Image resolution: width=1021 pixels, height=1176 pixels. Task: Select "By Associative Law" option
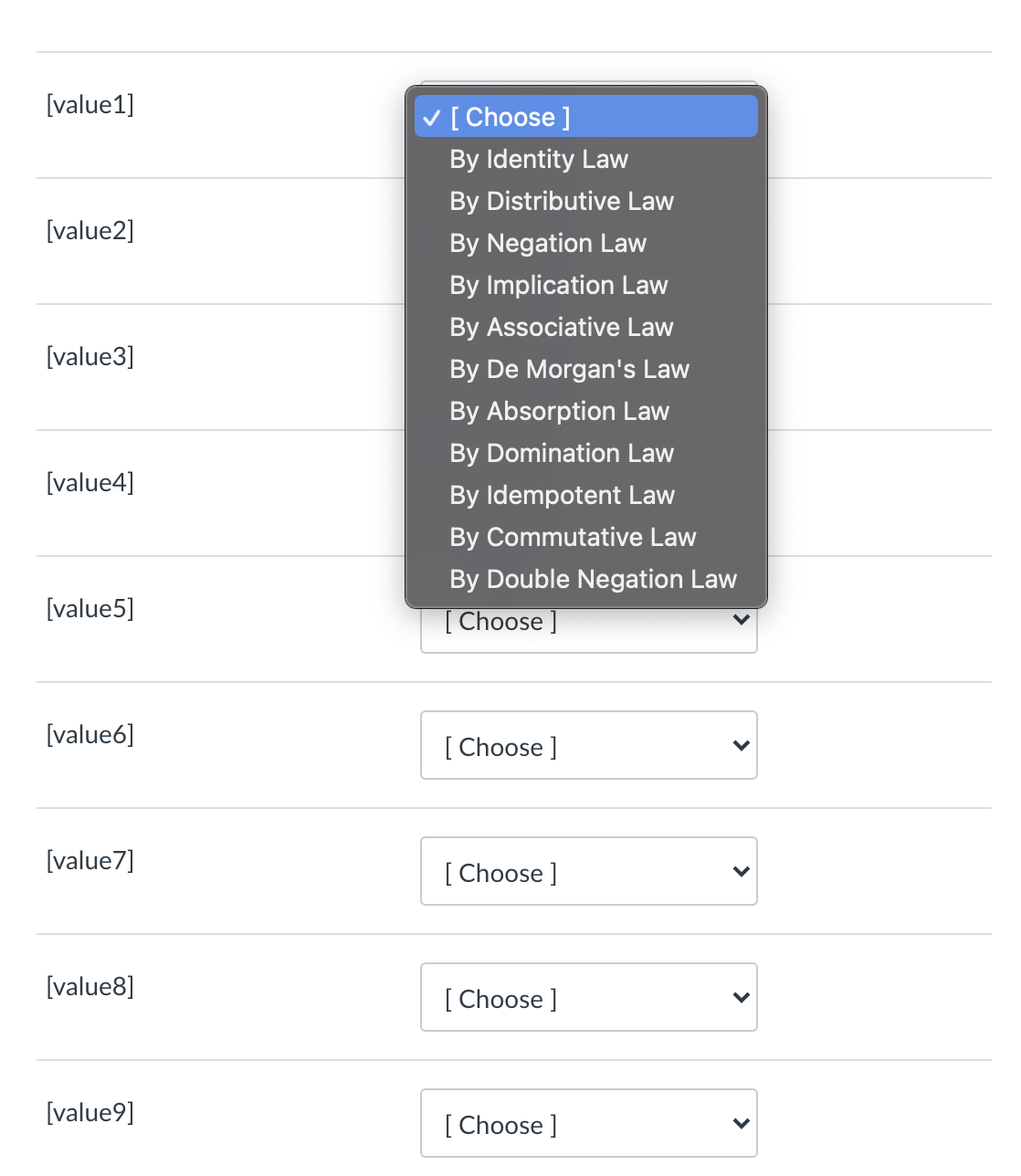561,327
